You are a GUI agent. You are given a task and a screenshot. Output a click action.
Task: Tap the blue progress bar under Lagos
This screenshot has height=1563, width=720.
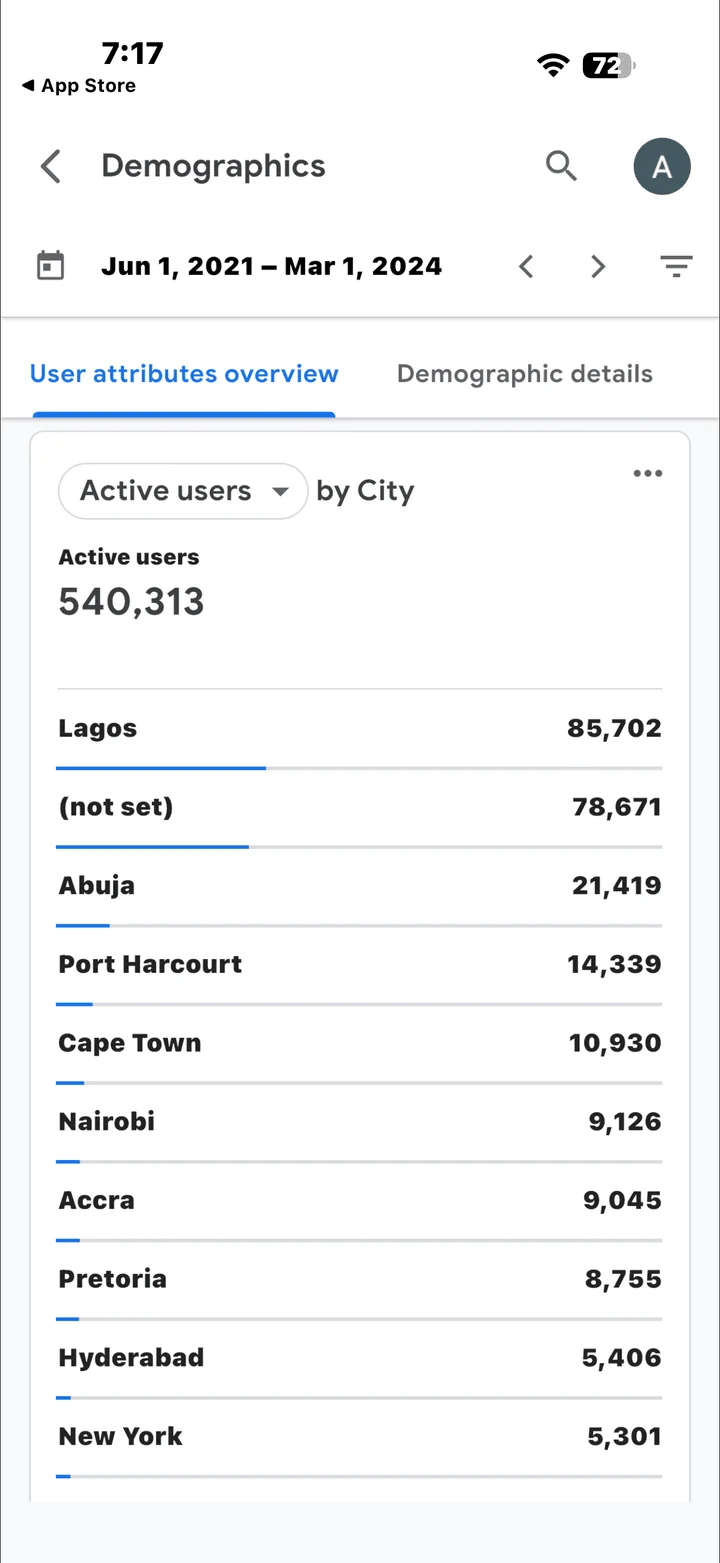pos(161,768)
